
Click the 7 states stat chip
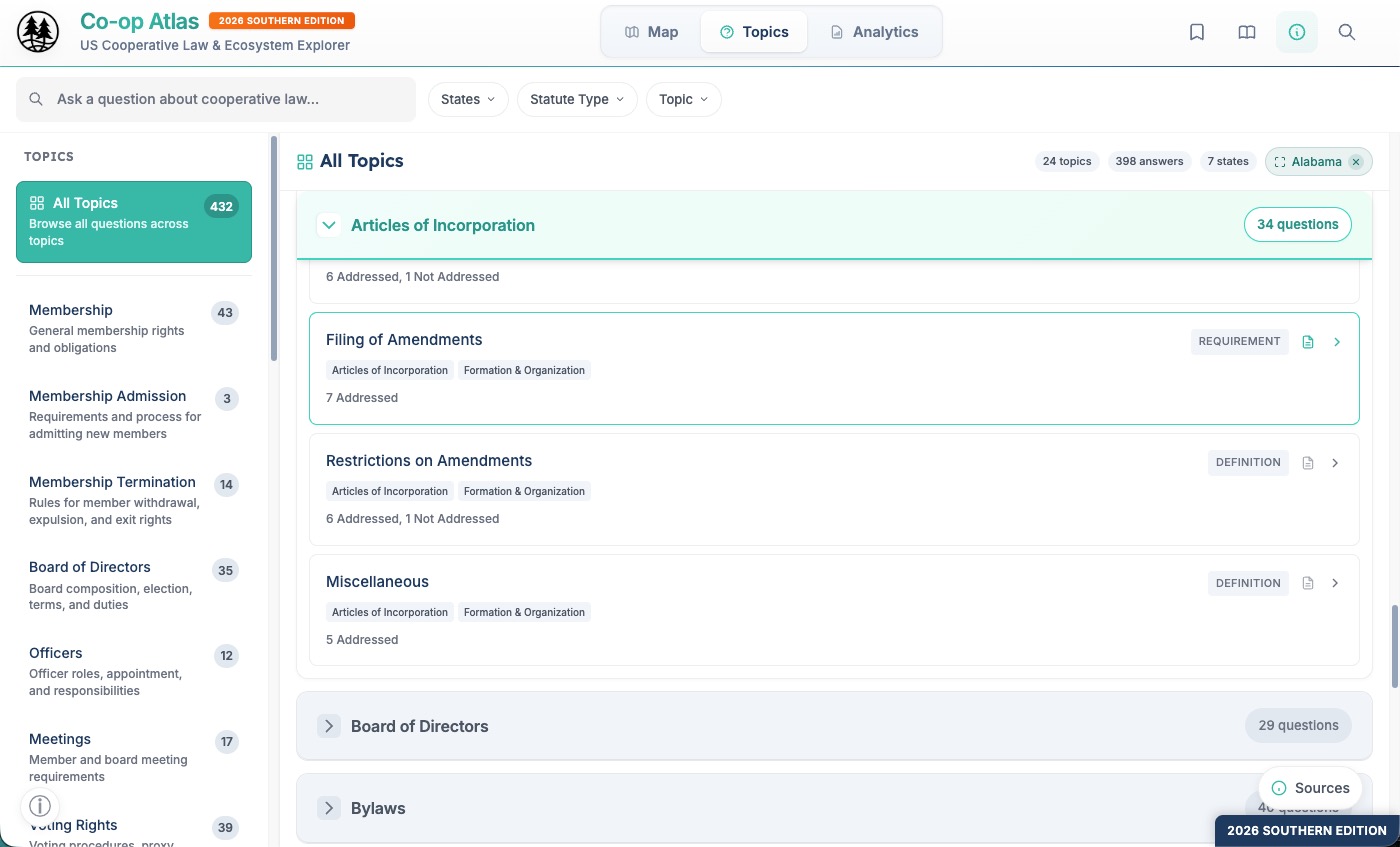click(1228, 161)
